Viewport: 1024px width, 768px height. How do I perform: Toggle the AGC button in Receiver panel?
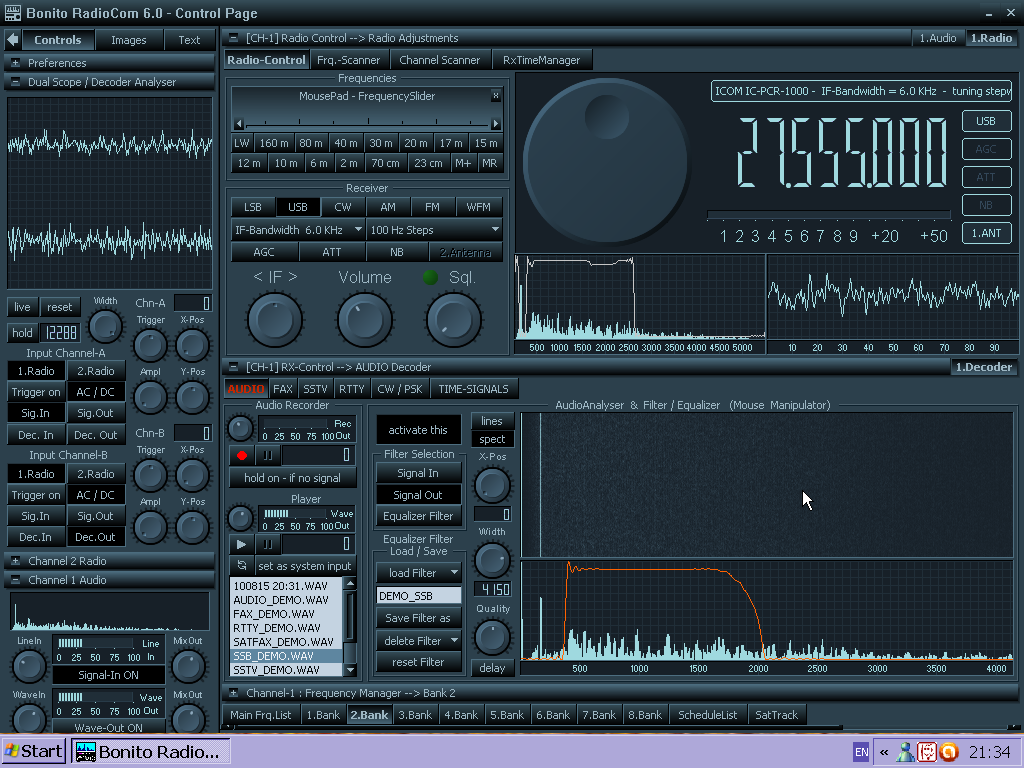(263, 252)
